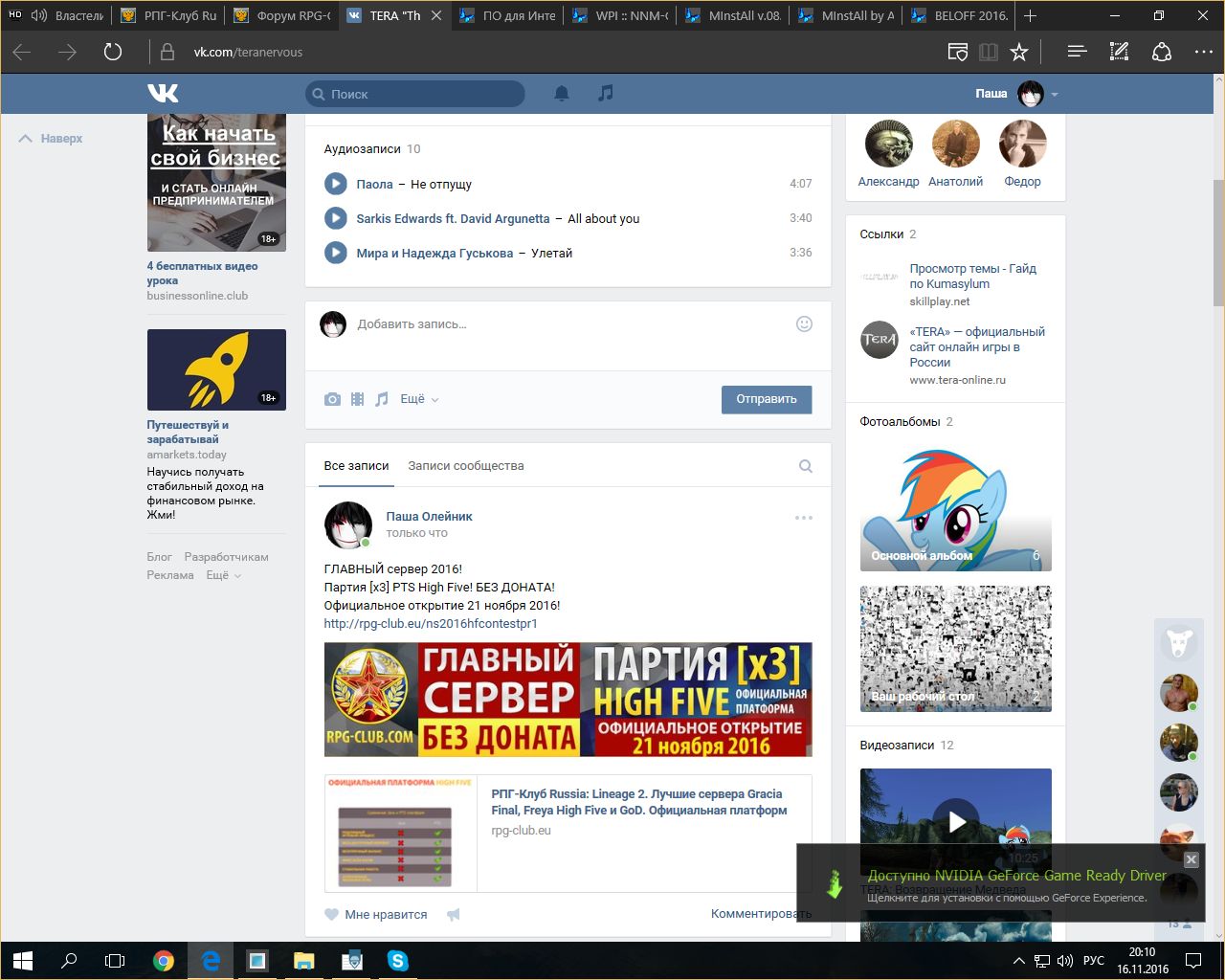Open the web note pen icon
Viewport: 1225px width, 980px height.
pos(1119,52)
